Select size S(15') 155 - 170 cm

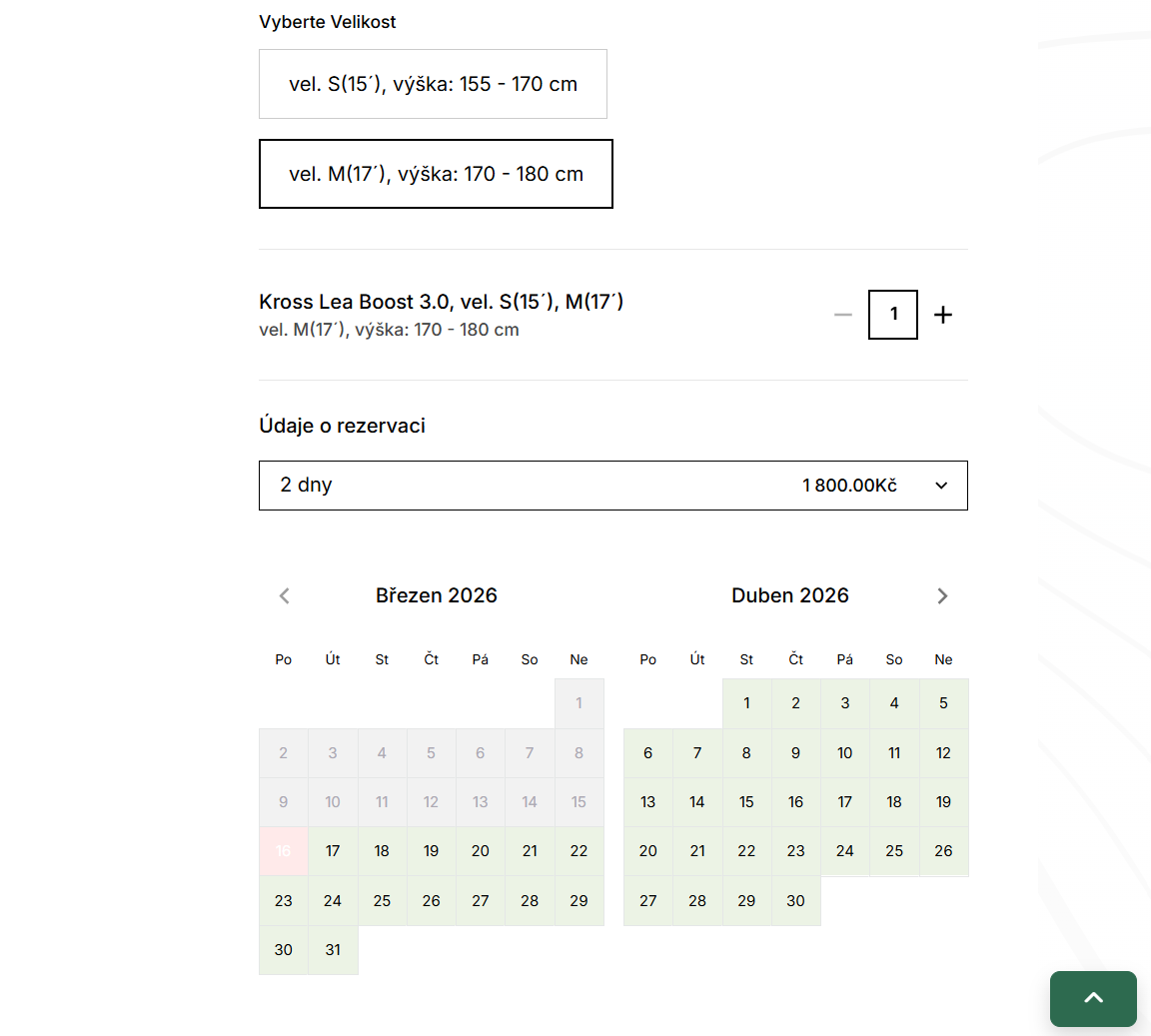[x=433, y=84]
